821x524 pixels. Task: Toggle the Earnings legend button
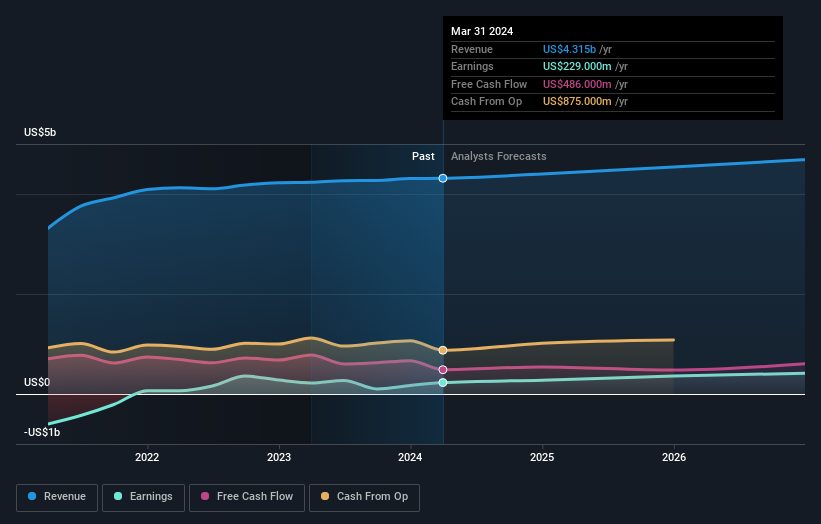(x=143, y=497)
